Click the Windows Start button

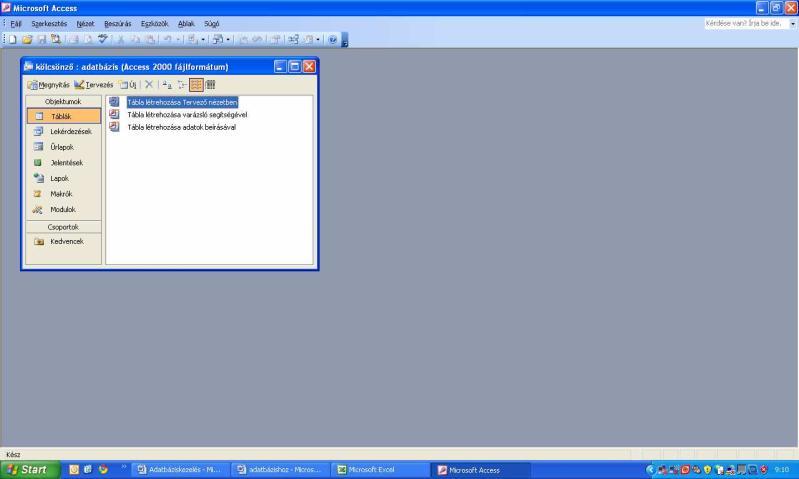pos(30,470)
